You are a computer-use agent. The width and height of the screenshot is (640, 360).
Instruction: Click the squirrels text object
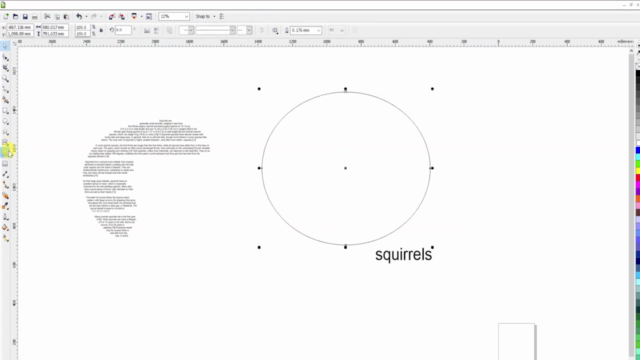click(403, 255)
